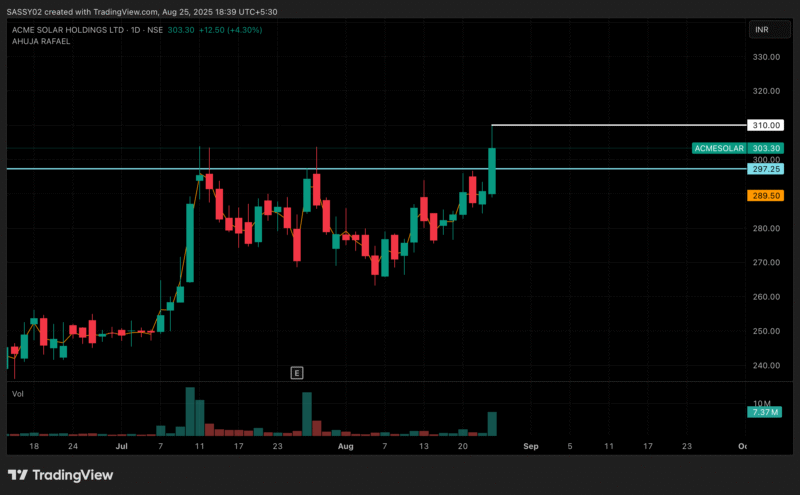Select the white horizontal line at 310

coord(620,125)
